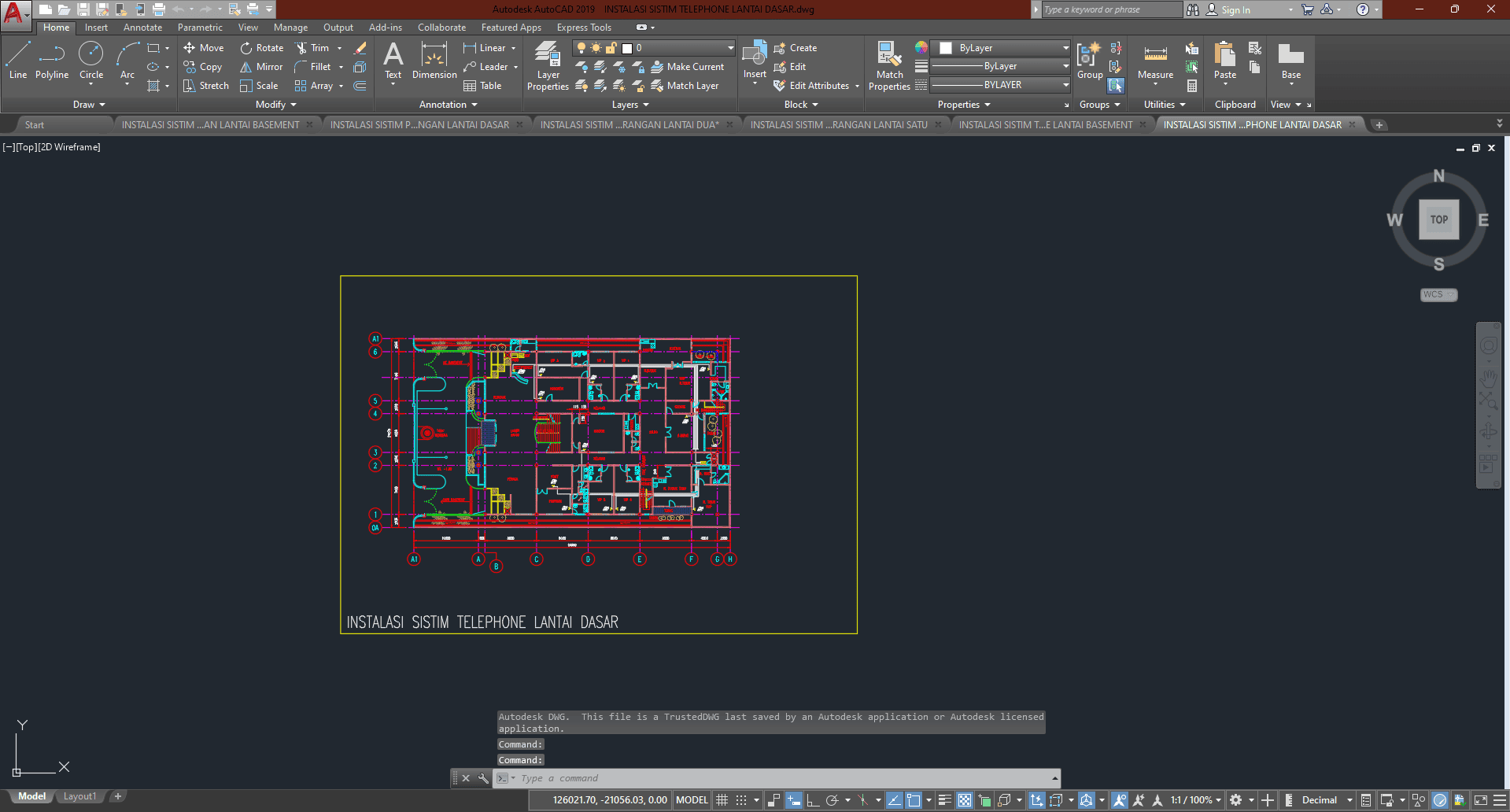The width and height of the screenshot is (1510, 812).
Task: Click the Mirror tool in Modify panel
Action: [261, 67]
